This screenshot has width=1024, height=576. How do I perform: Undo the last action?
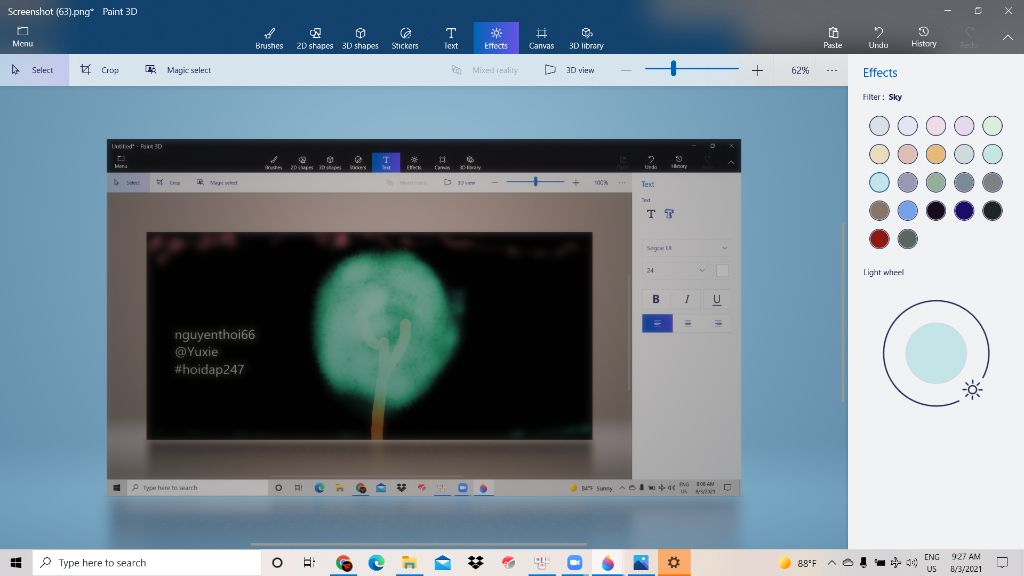[x=878, y=38]
